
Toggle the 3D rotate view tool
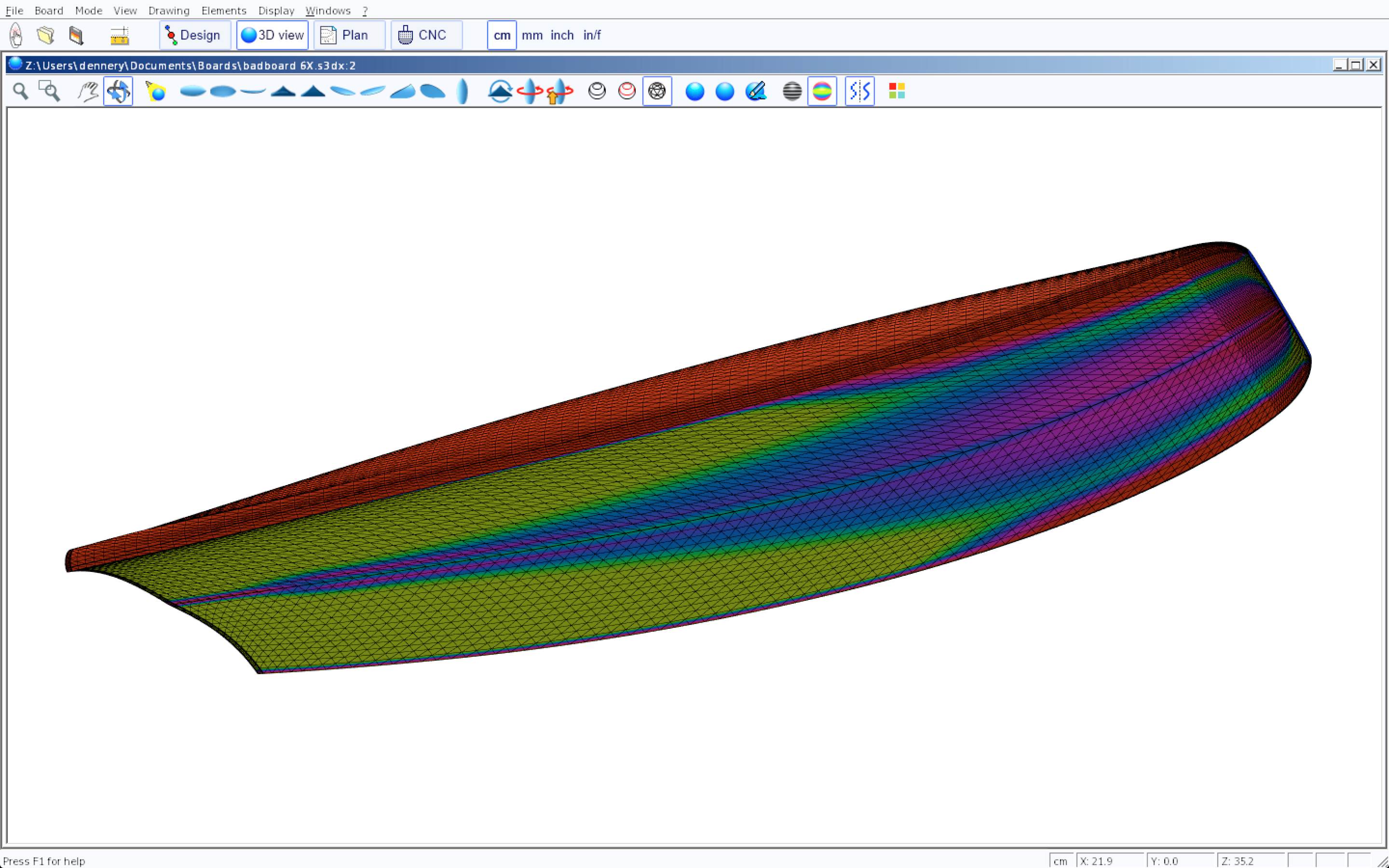(x=118, y=91)
